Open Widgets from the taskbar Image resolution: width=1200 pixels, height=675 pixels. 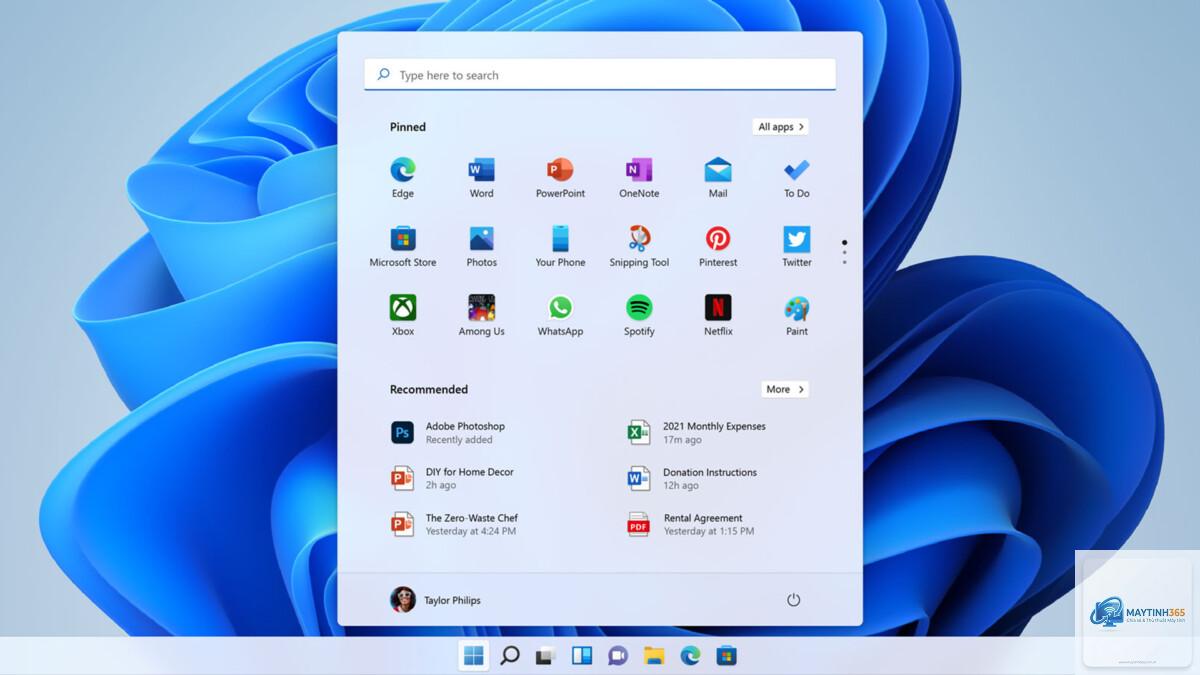pyautogui.click(x=582, y=656)
